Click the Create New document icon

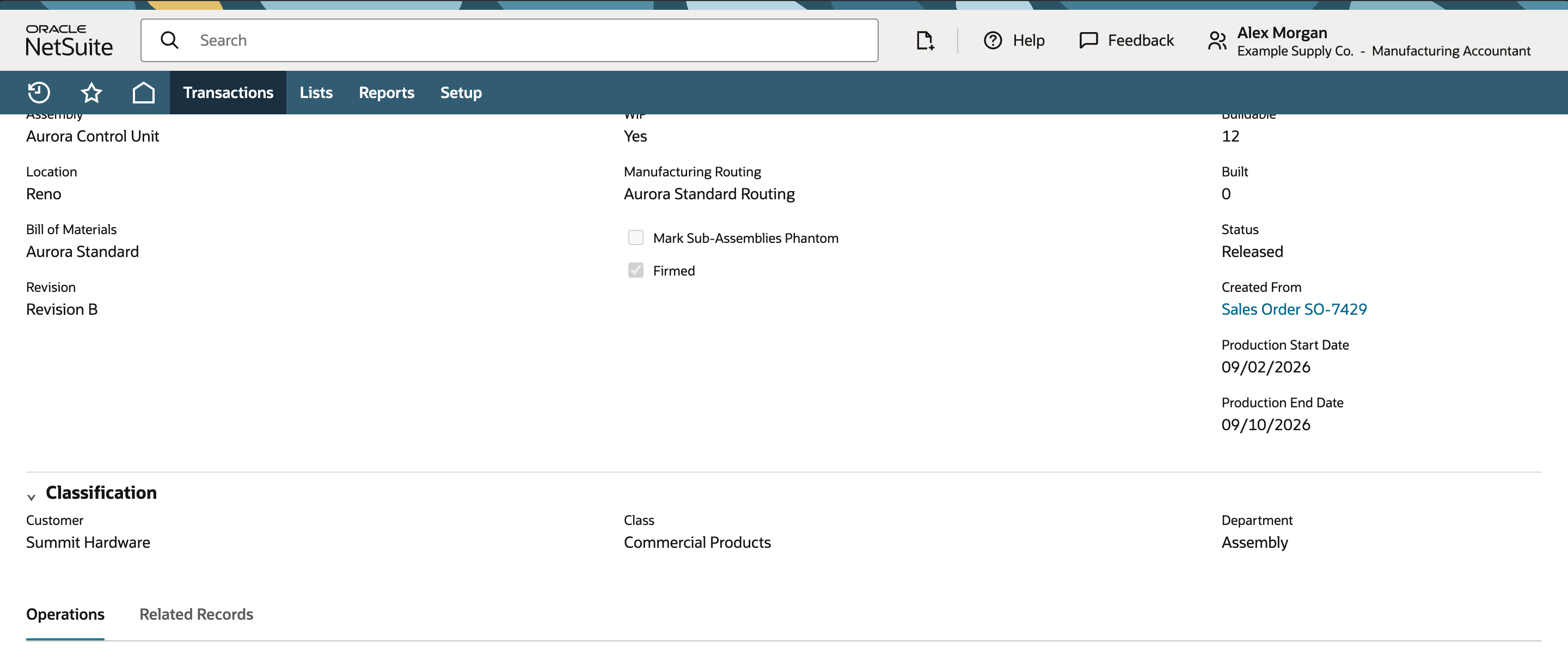pyautogui.click(x=925, y=40)
